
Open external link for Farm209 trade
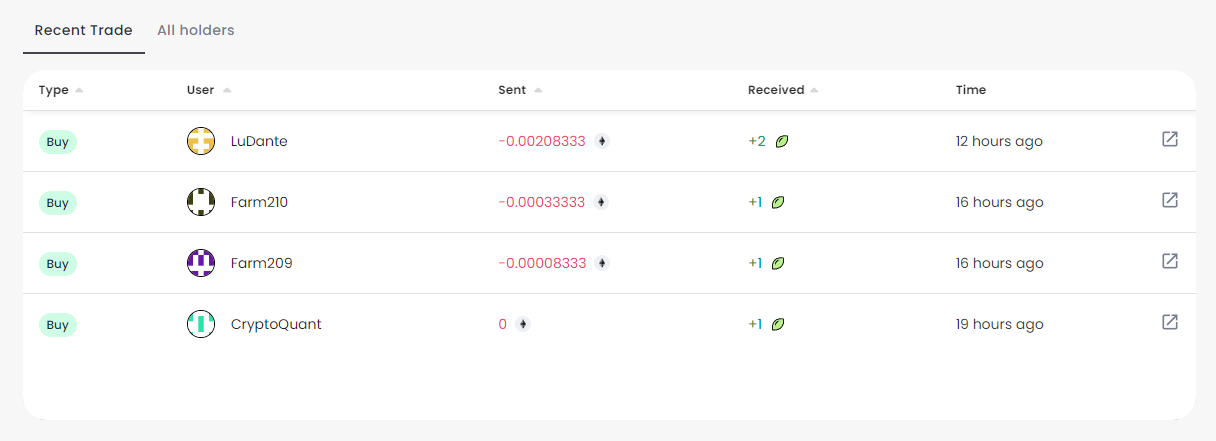(1169, 261)
